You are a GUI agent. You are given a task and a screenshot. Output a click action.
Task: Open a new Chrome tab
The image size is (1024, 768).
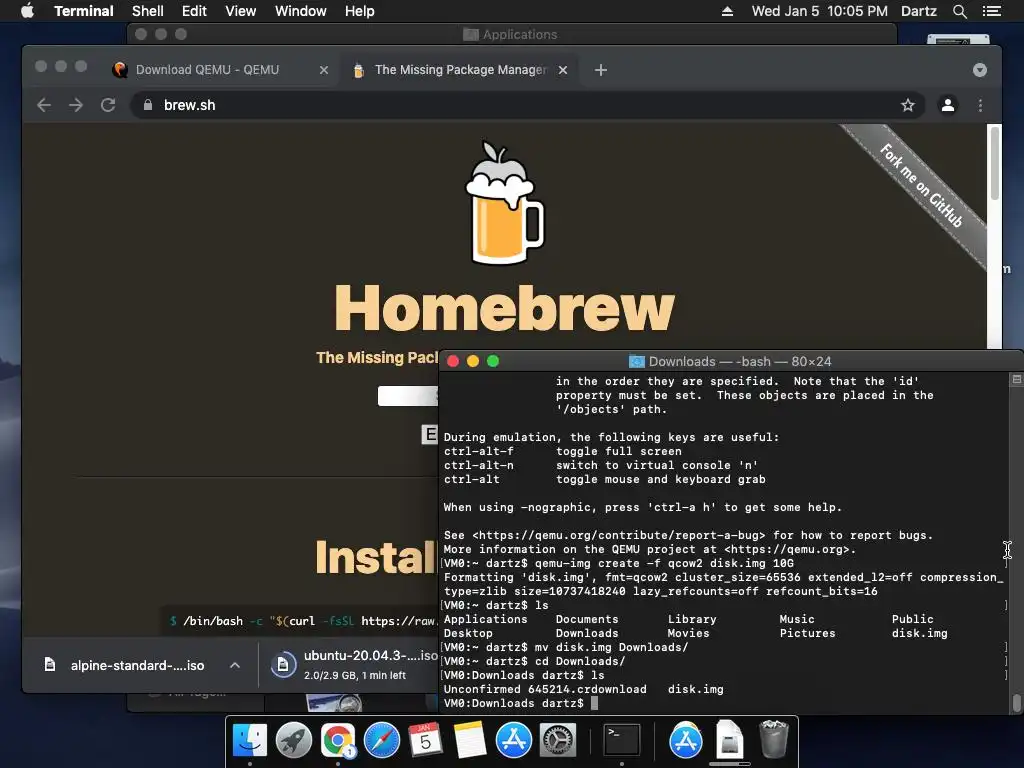point(601,70)
